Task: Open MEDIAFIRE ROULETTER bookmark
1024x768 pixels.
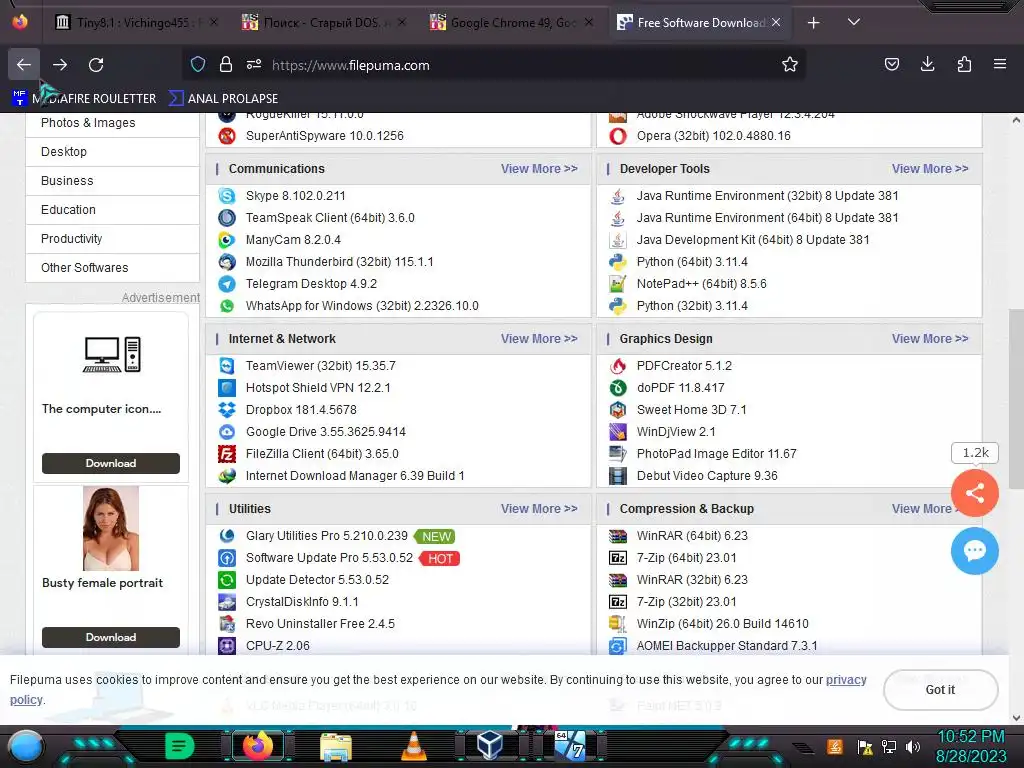Action: 84,99
